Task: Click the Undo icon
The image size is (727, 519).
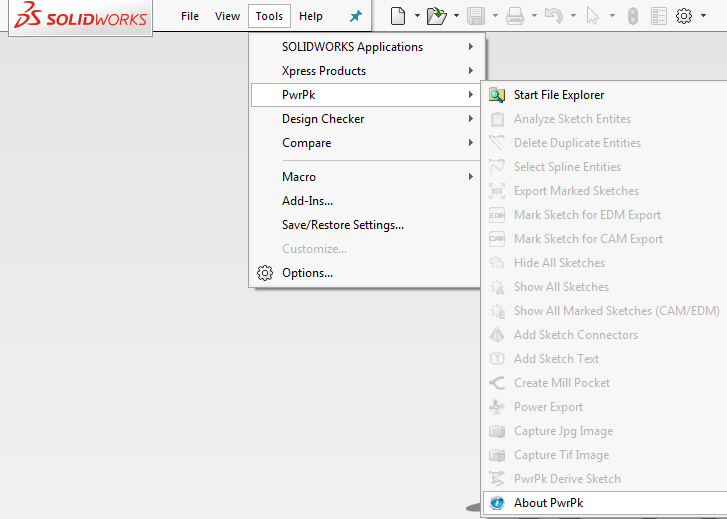Action: [554, 16]
